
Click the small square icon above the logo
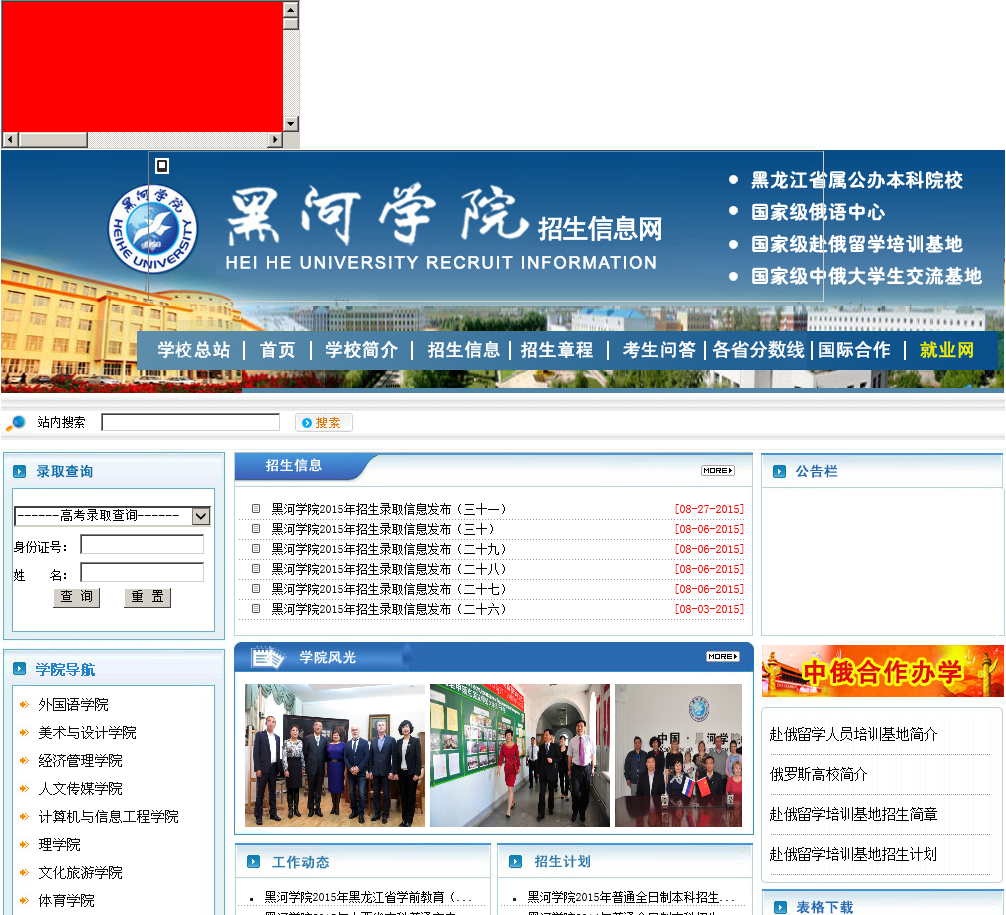pyautogui.click(x=162, y=166)
